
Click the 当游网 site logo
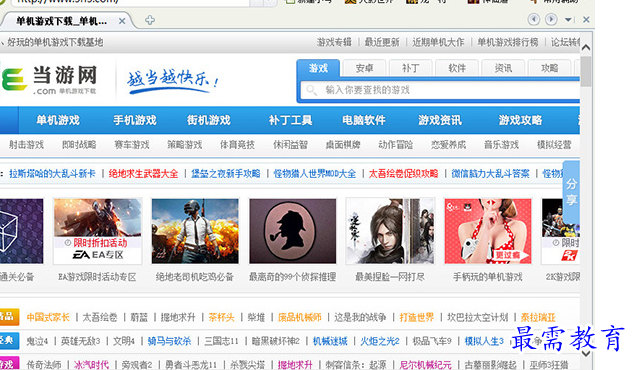pyautogui.click(x=49, y=79)
